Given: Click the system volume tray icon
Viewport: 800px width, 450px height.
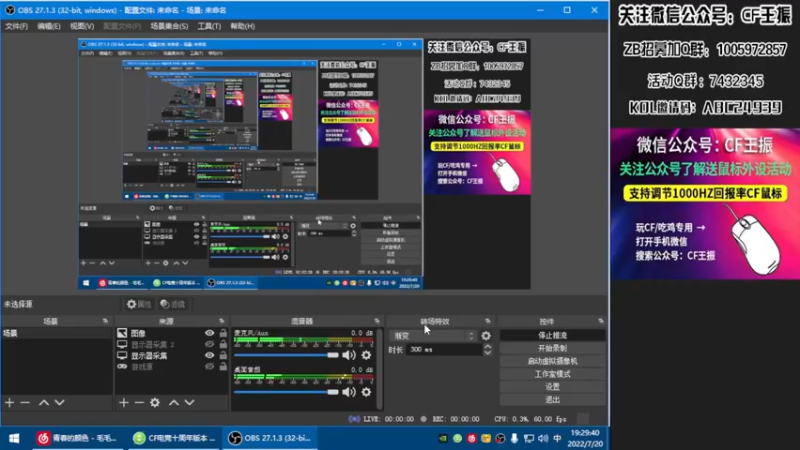Looking at the screenshot, I should click(x=543, y=438).
